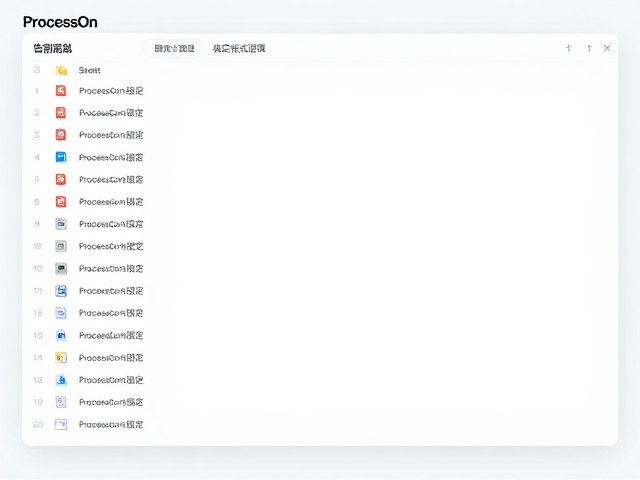Select the ProcessOn file name in row 4
The image size is (640, 480).
coord(111,157)
